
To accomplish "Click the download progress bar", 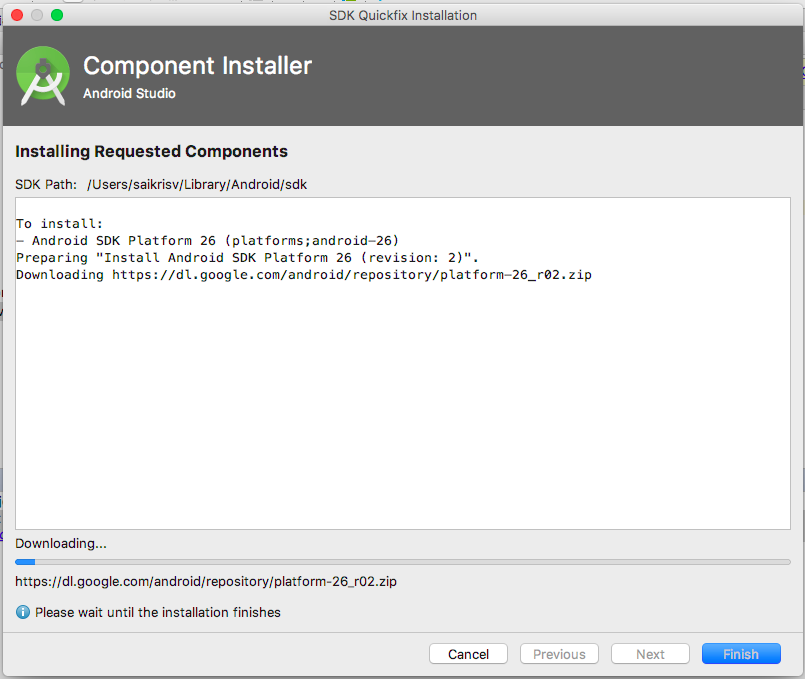I will click(x=402, y=562).
